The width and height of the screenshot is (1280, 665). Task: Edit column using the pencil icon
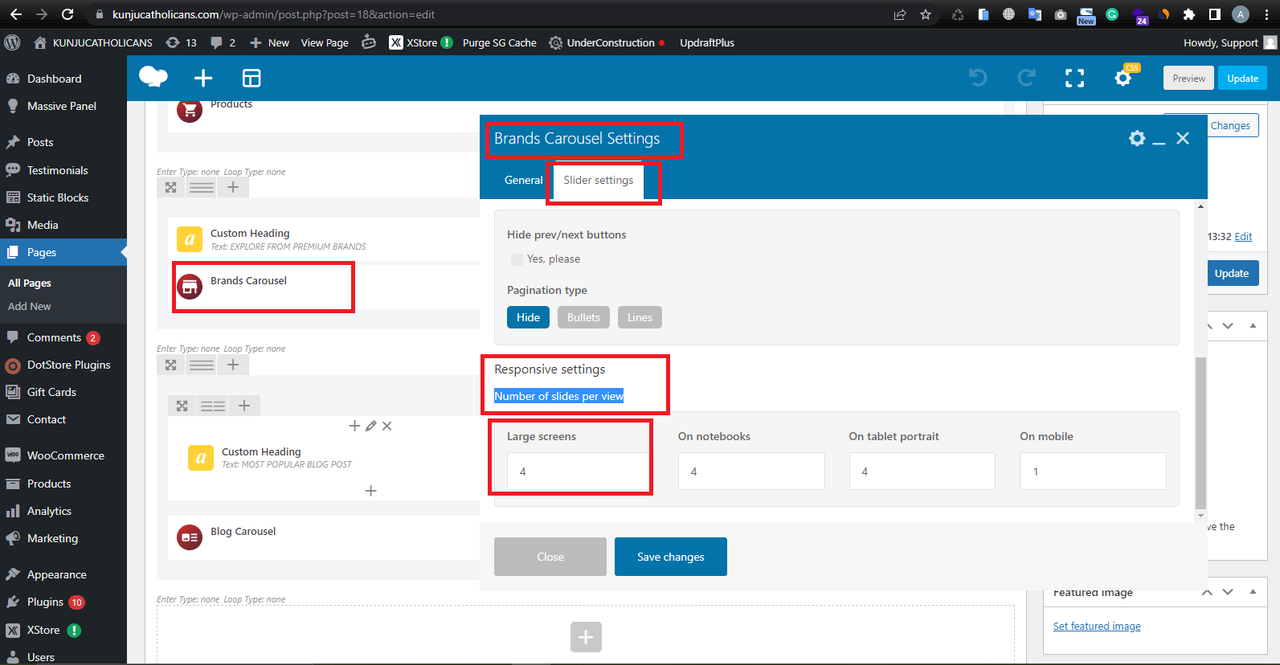click(x=370, y=426)
